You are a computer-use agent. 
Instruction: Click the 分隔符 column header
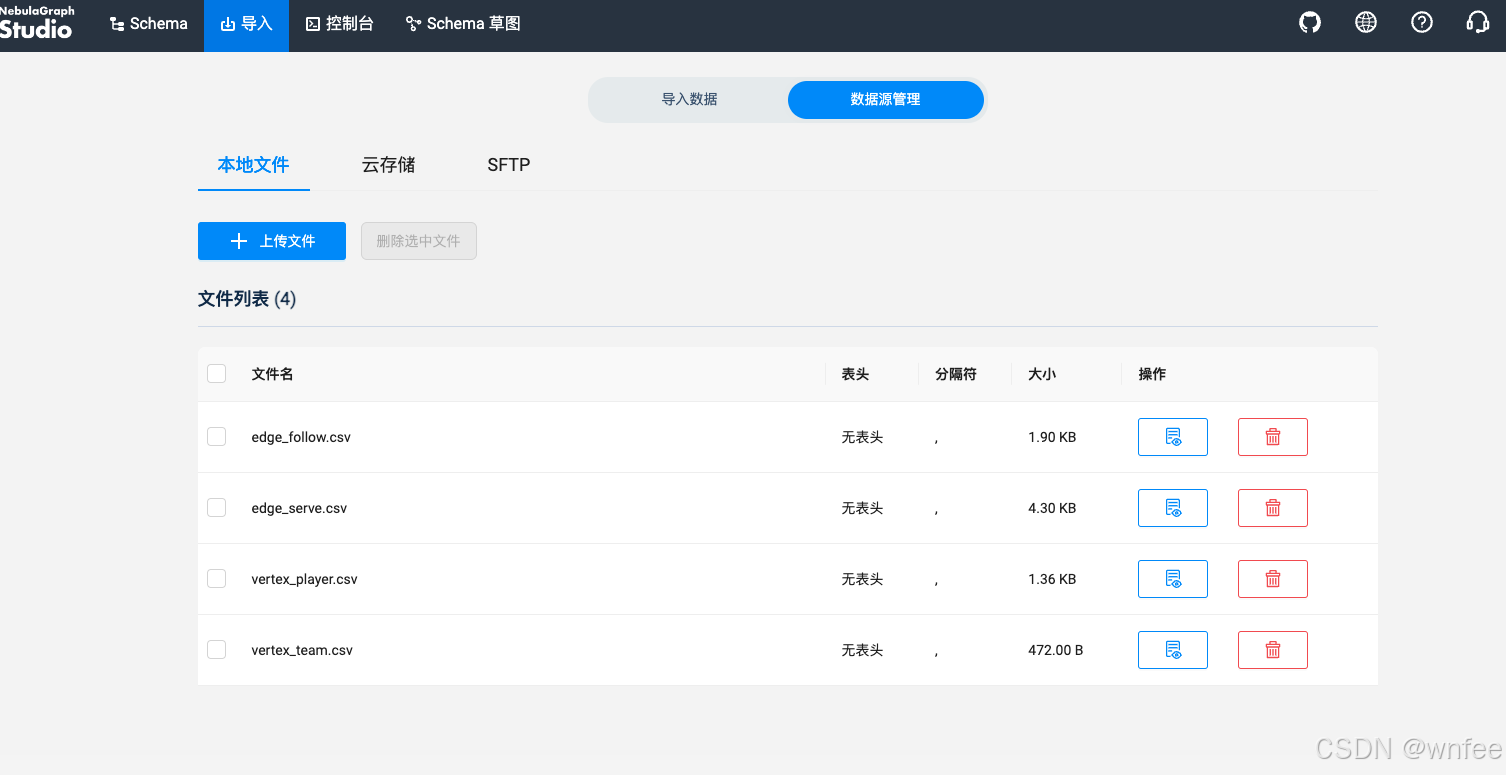click(955, 374)
